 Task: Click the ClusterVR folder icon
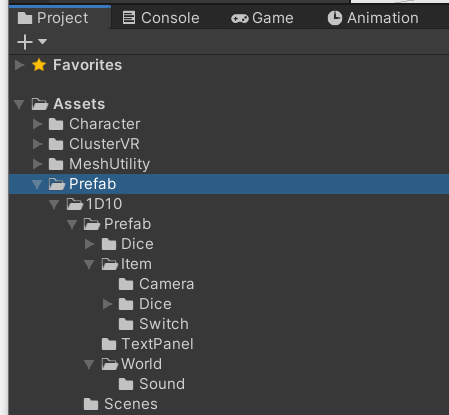pyautogui.click(x=56, y=144)
